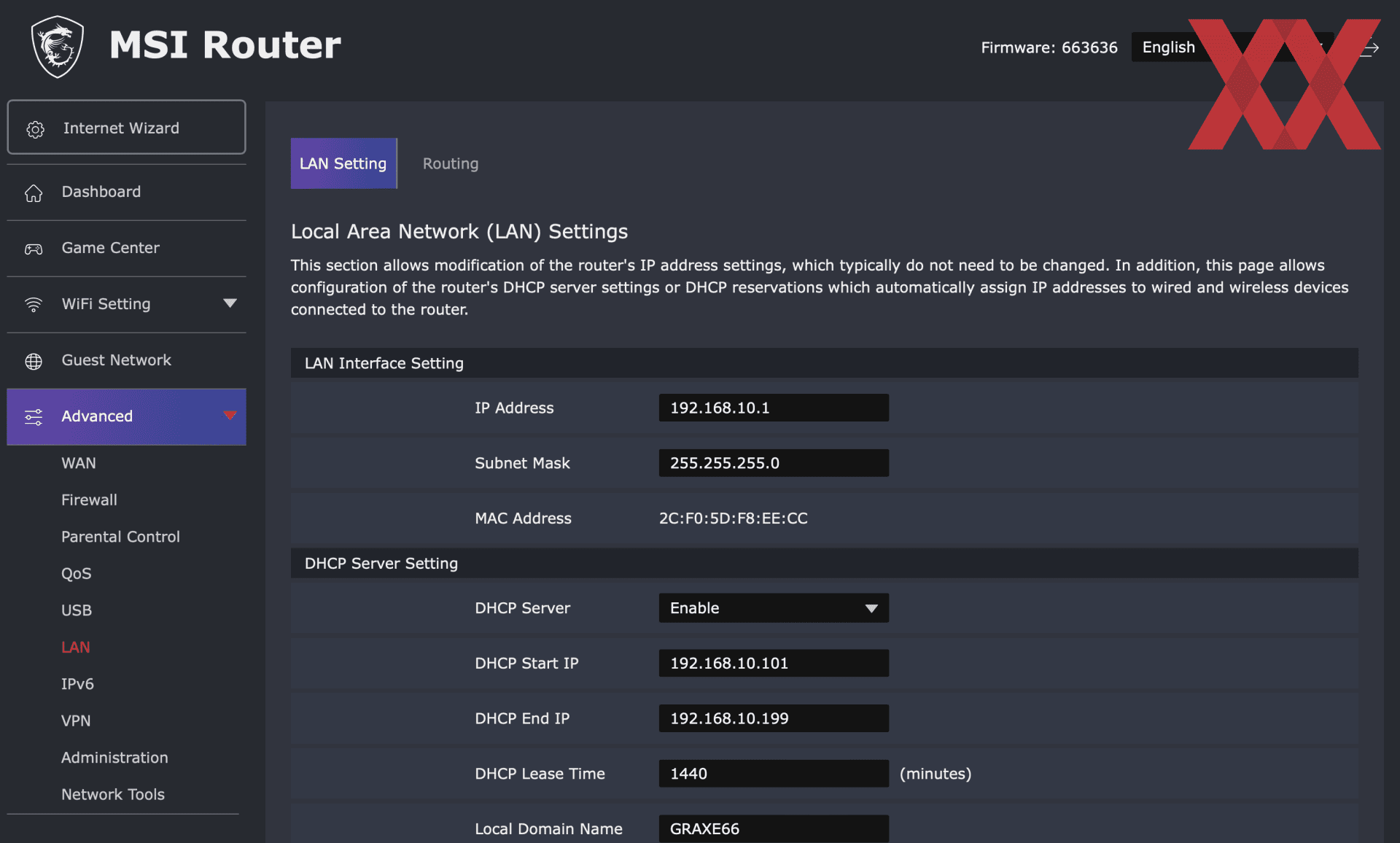The width and height of the screenshot is (1400, 843).
Task: Open the Internet Wizard
Action: click(x=126, y=128)
